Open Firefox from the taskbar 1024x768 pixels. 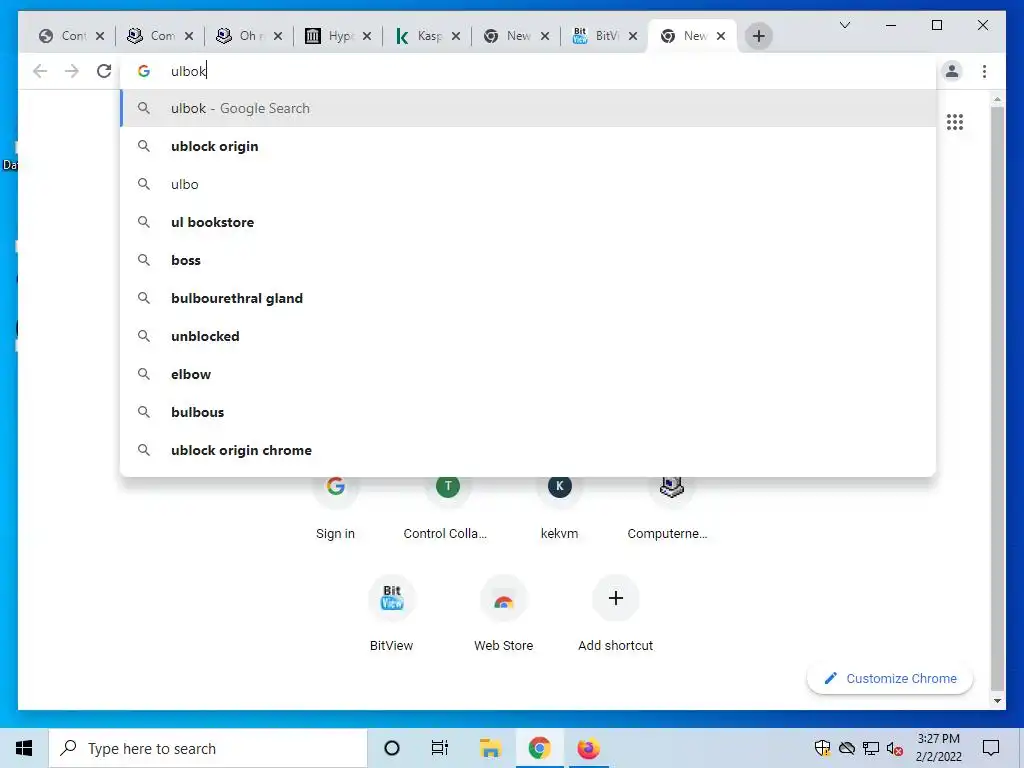point(588,748)
